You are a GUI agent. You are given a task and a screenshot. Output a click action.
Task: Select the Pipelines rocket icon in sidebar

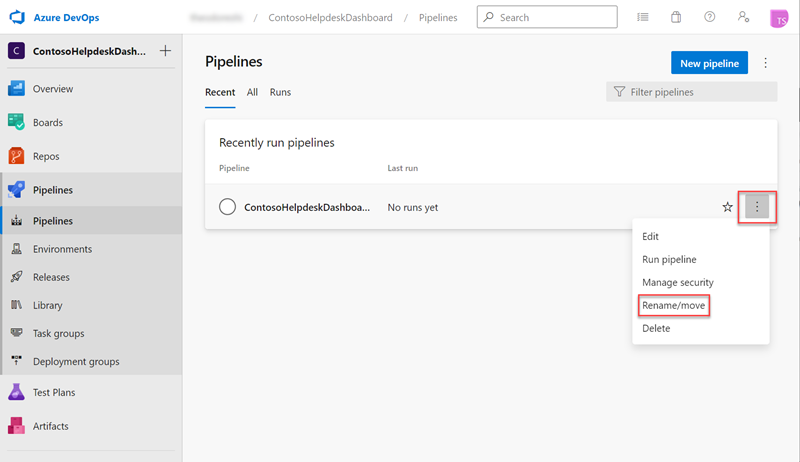[x=16, y=190]
